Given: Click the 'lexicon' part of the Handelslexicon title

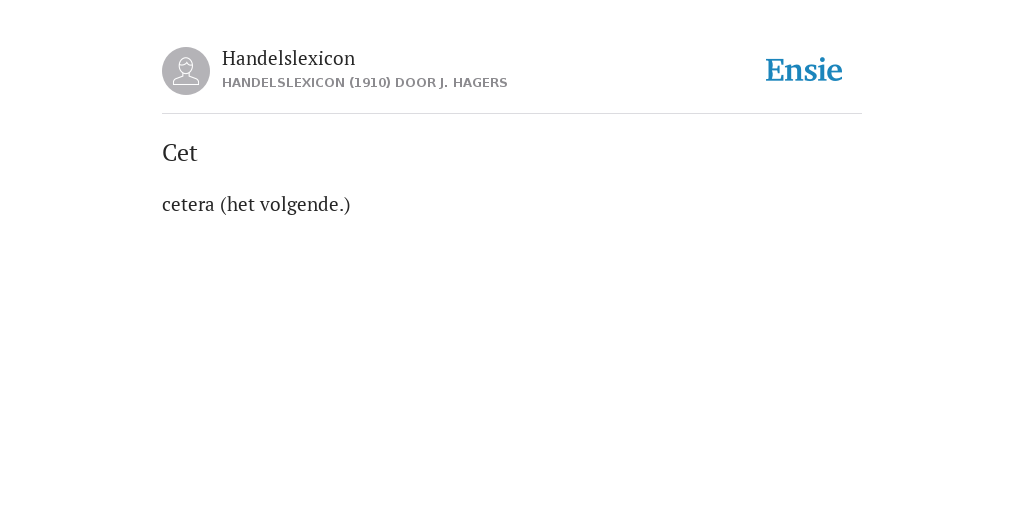Looking at the screenshot, I should [323, 58].
